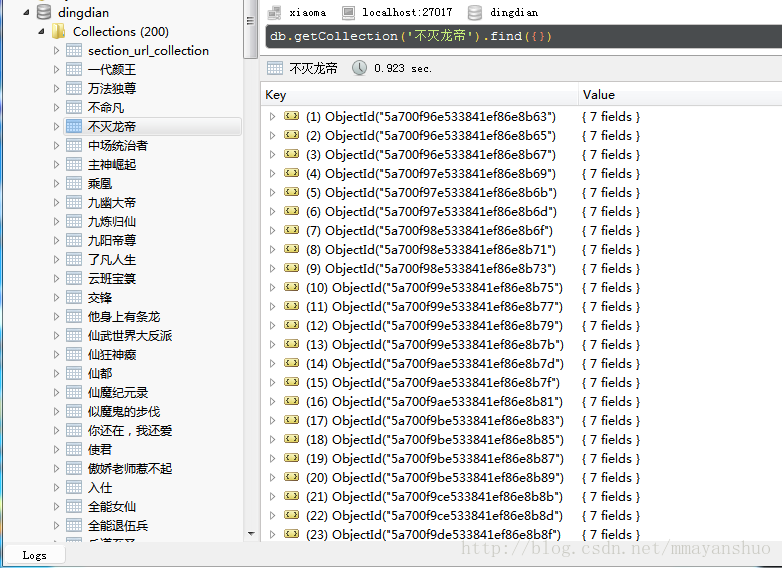This screenshot has width=782, height=568.
Task: Click the splitter grip between tree and results
Action: [250, 21]
